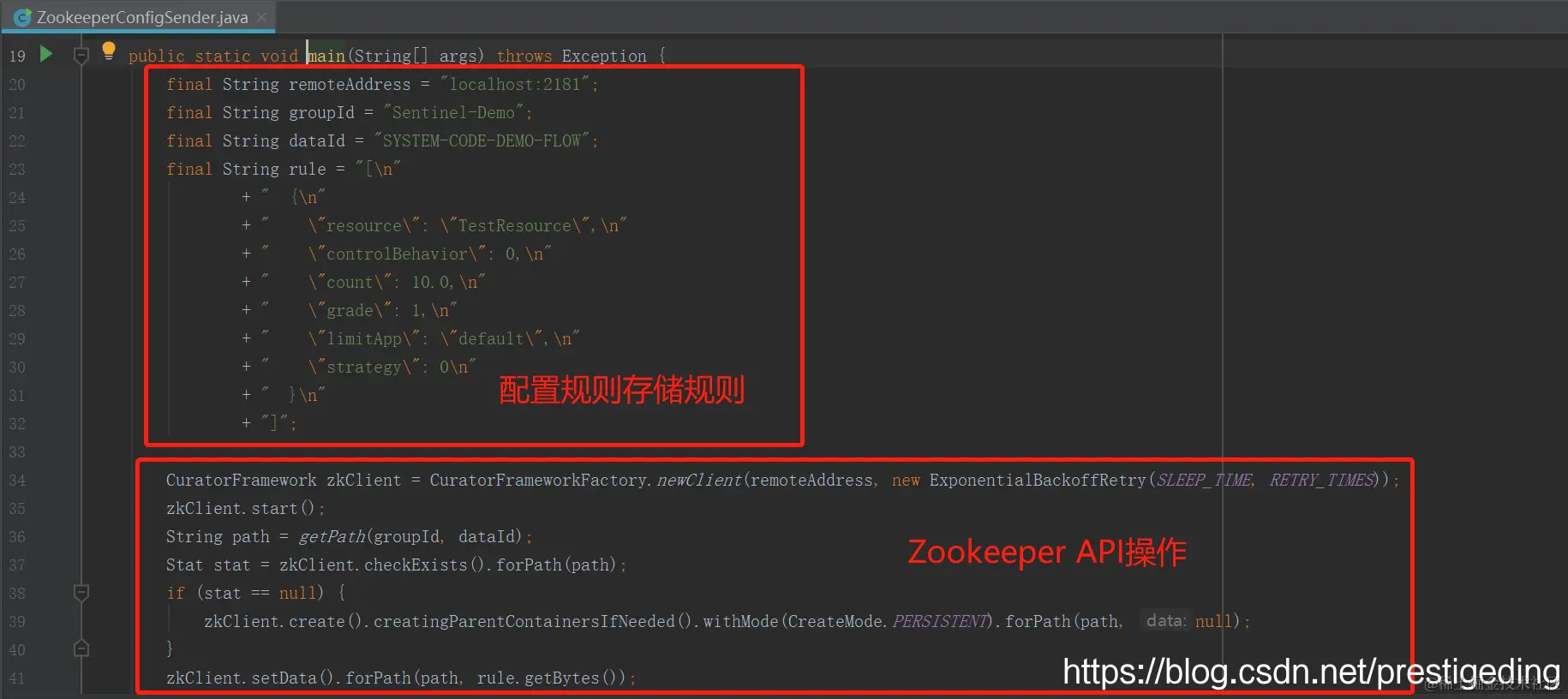Click zkClient.start() call on line 35
This screenshot has height=699, width=1568.
[241, 508]
